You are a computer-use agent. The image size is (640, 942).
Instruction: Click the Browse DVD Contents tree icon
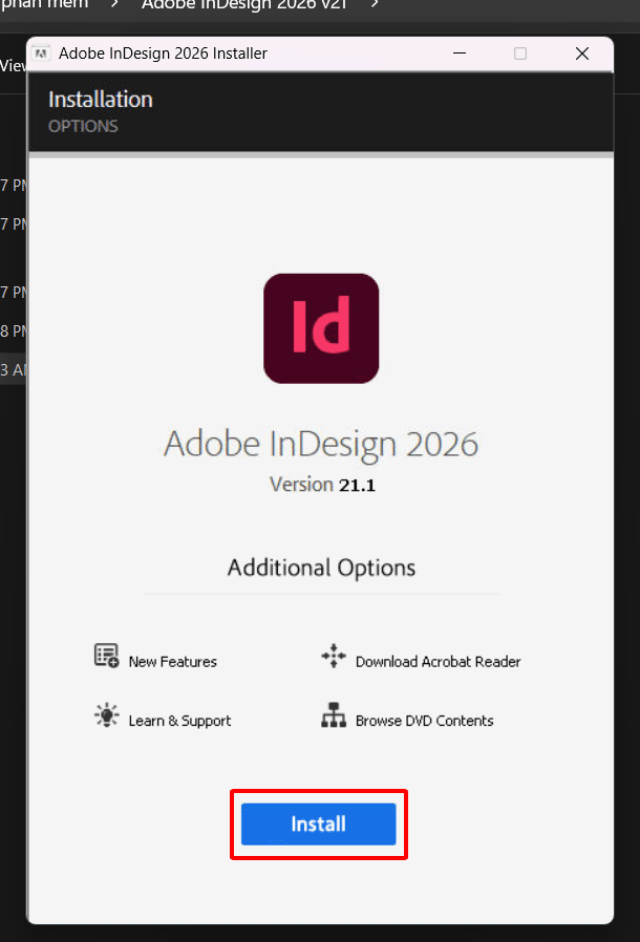(334, 715)
